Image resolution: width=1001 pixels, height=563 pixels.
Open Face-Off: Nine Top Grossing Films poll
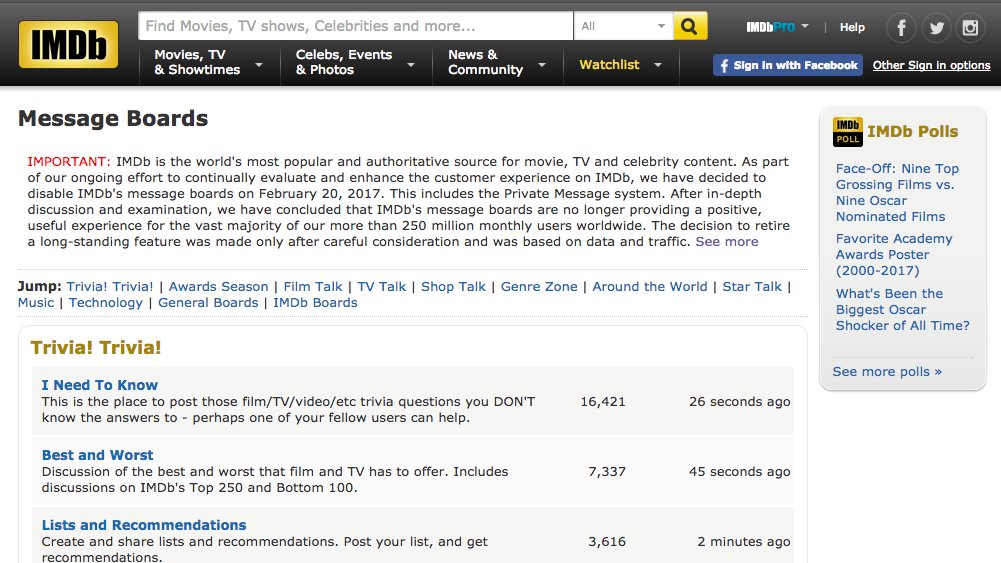click(898, 193)
